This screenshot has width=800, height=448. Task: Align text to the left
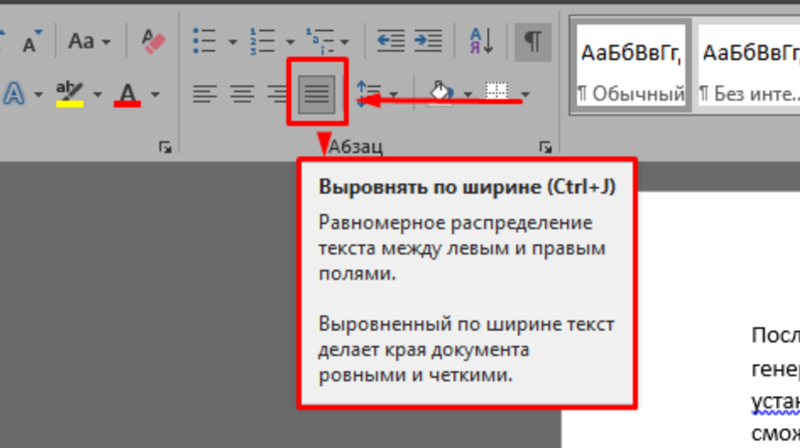[x=205, y=94]
